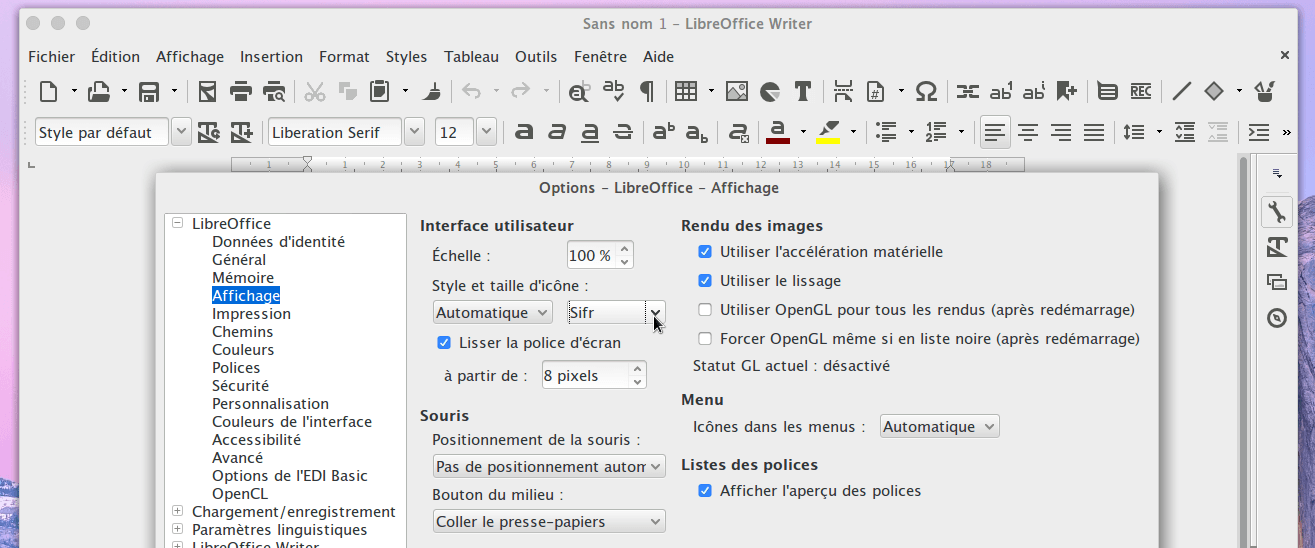This screenshot has width=1315, height=548.
Task: Insert a table using the grid icon
Action: 686,92
